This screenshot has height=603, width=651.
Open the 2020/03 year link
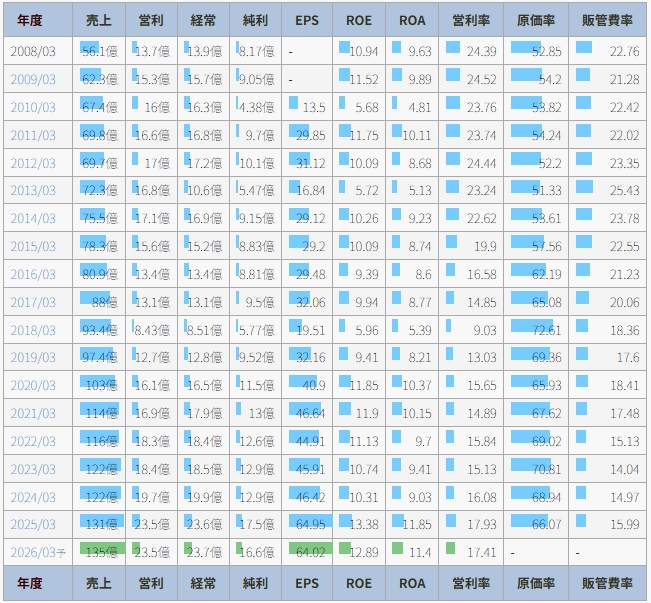click(33, 386)
